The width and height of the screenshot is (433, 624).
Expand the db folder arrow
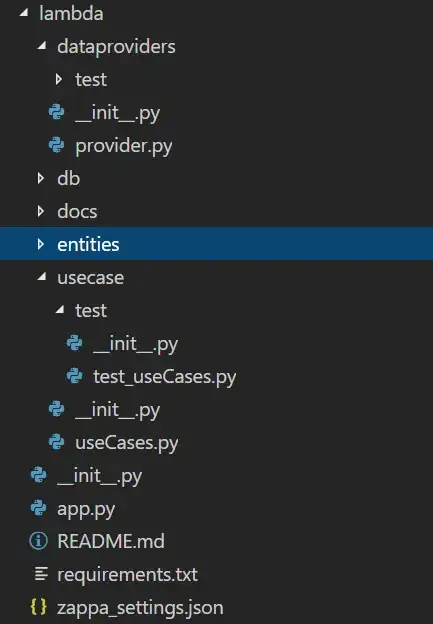click(x=41, y=178)
